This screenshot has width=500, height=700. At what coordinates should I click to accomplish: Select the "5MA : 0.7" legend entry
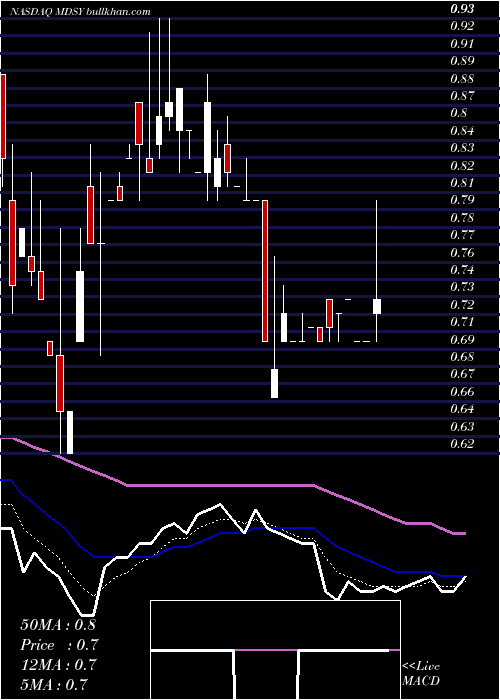54,684
